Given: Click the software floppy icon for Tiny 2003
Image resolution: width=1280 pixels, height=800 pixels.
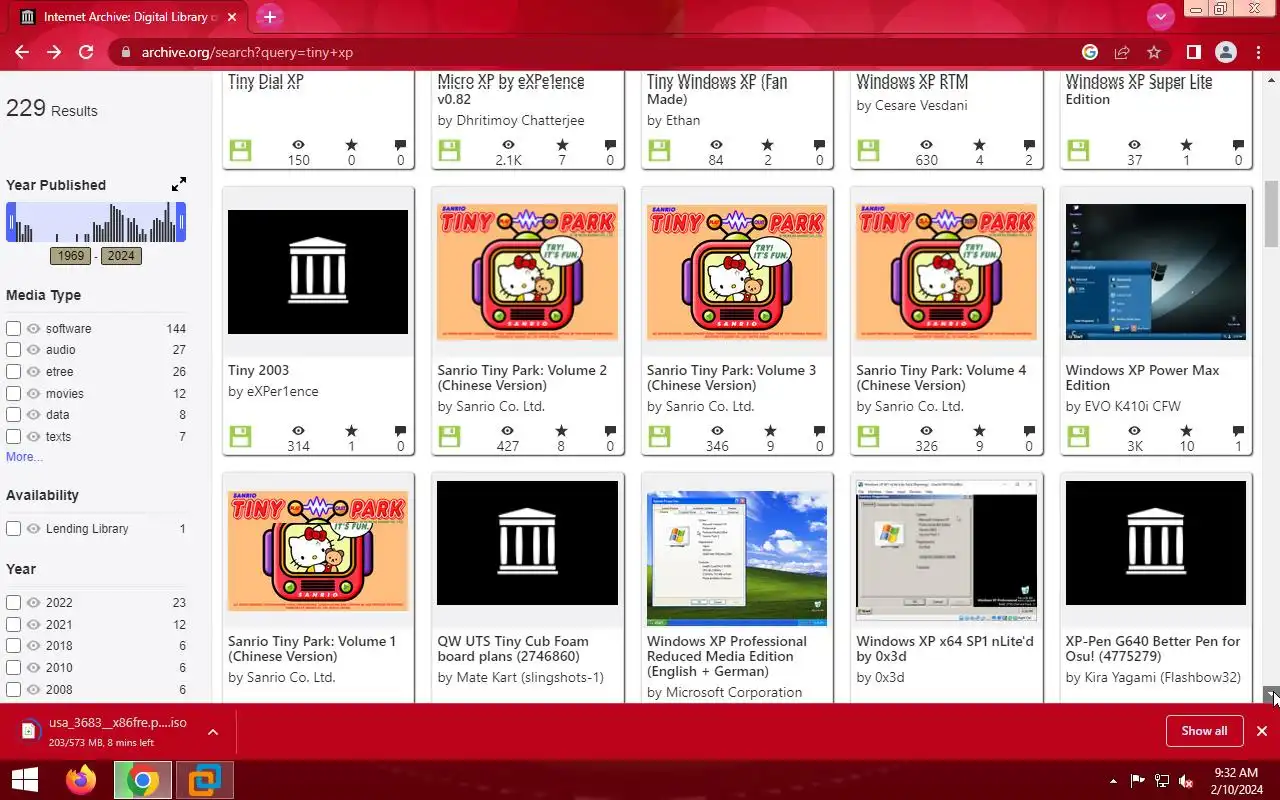Looking at the screenshot, I should point(240,436).
